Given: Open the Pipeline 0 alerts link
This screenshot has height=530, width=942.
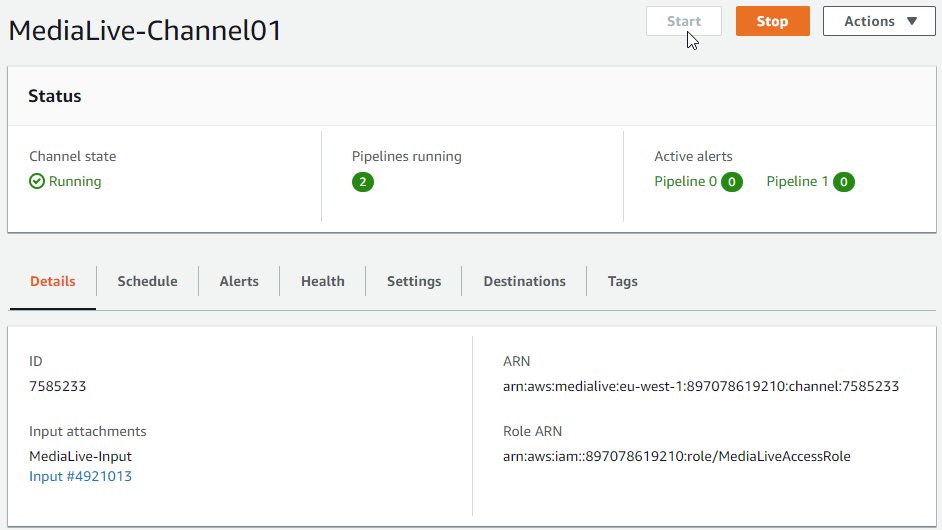Looking at the screenshot, I should (x=685, y=182).
